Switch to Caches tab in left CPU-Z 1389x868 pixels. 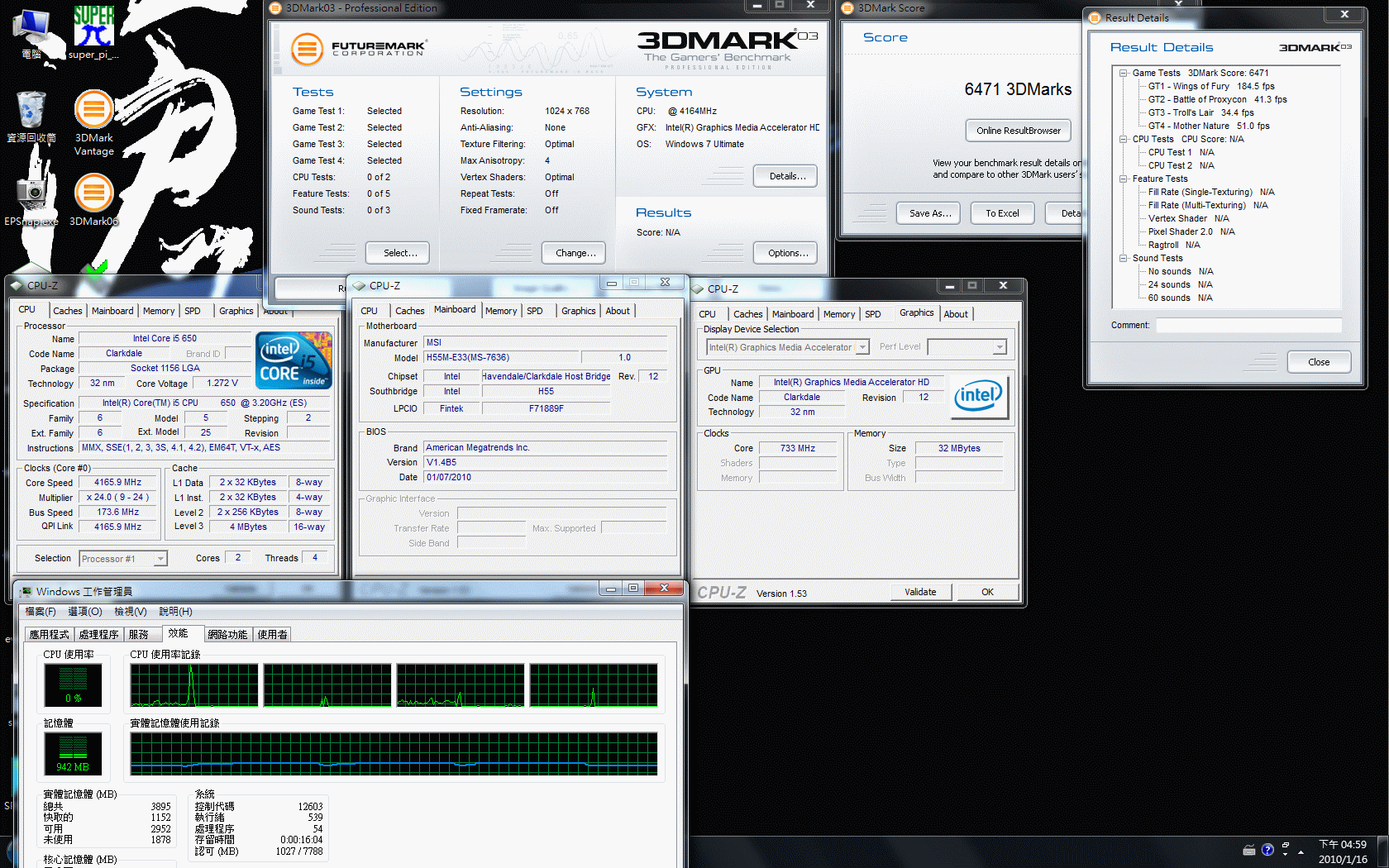[x=68, y=311]
